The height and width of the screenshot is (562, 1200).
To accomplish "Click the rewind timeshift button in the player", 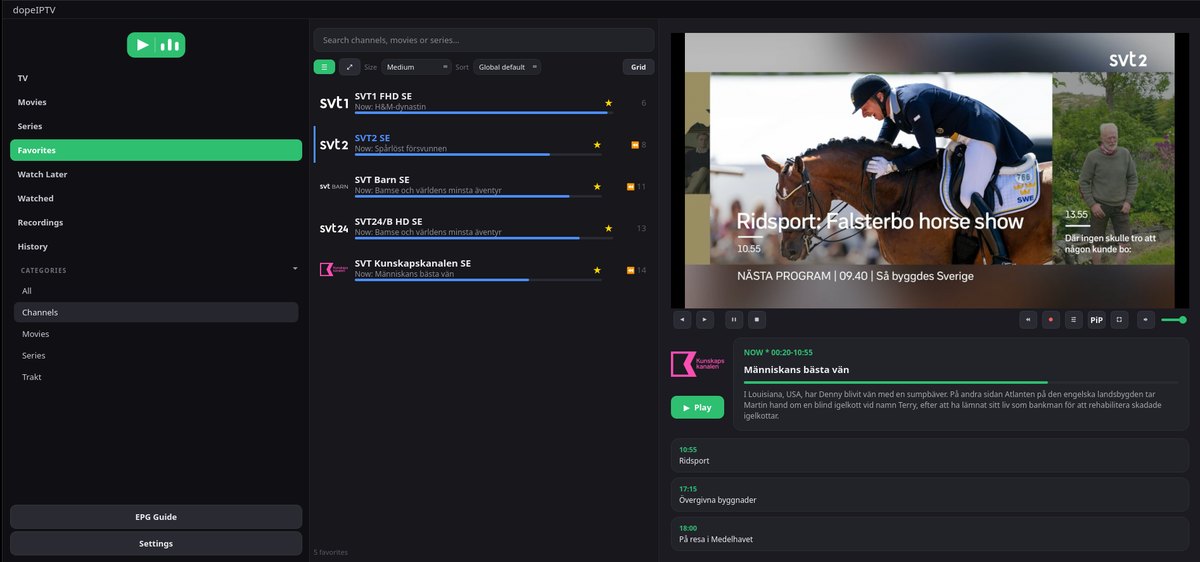I will click(1027, 320).
